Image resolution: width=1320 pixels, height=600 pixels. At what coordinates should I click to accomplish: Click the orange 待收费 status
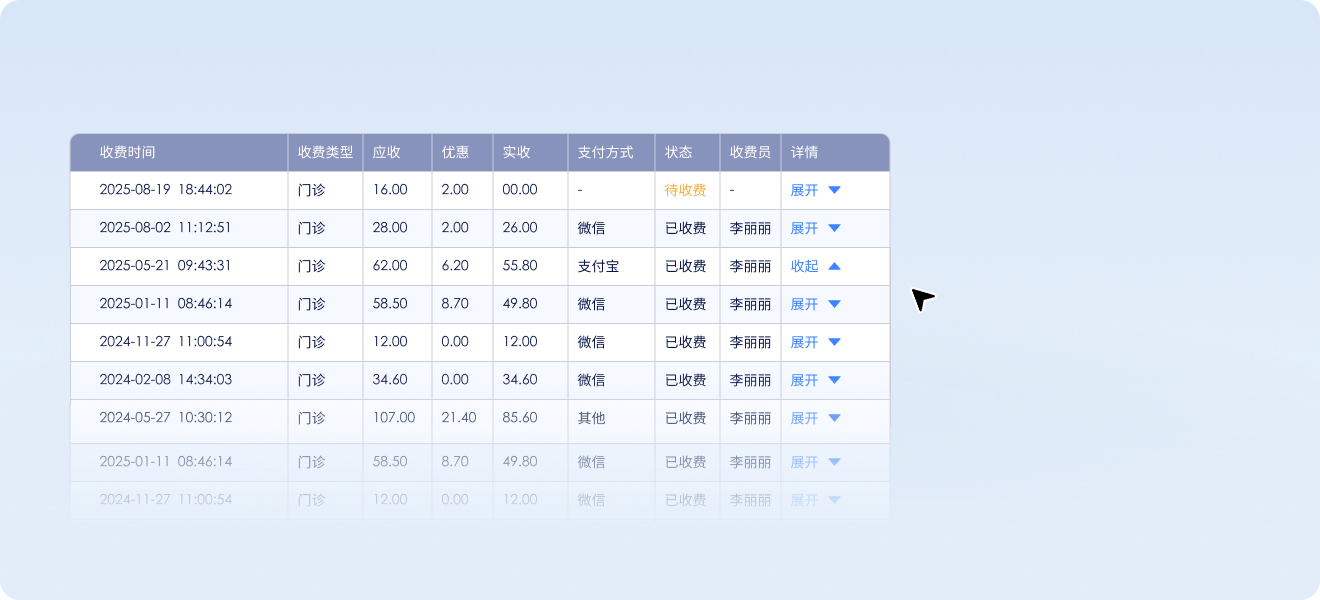coord(685,190)
